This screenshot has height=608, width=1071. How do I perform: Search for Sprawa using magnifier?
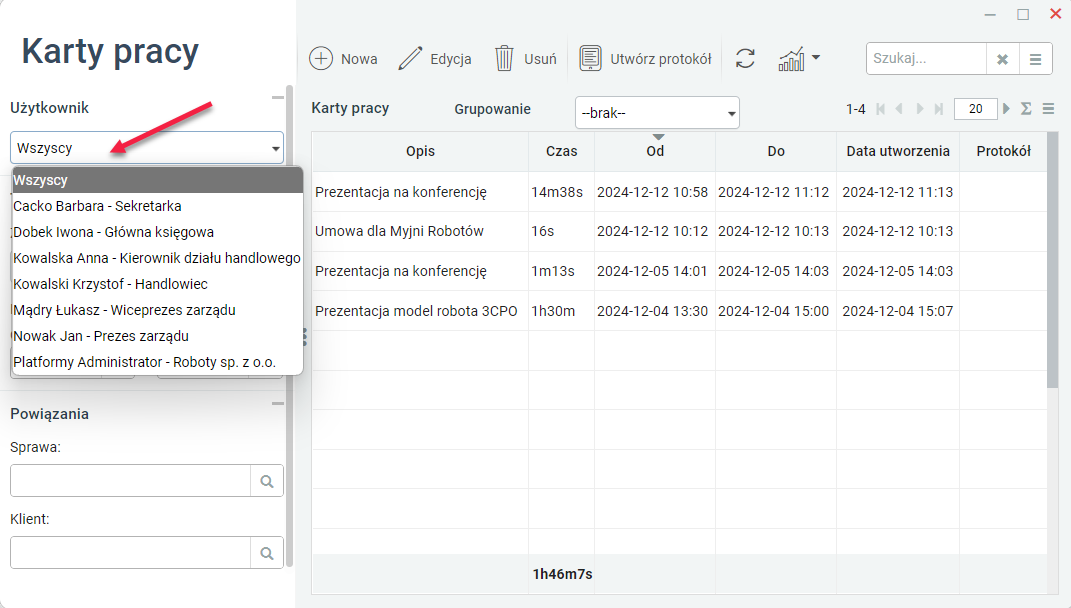267,481
